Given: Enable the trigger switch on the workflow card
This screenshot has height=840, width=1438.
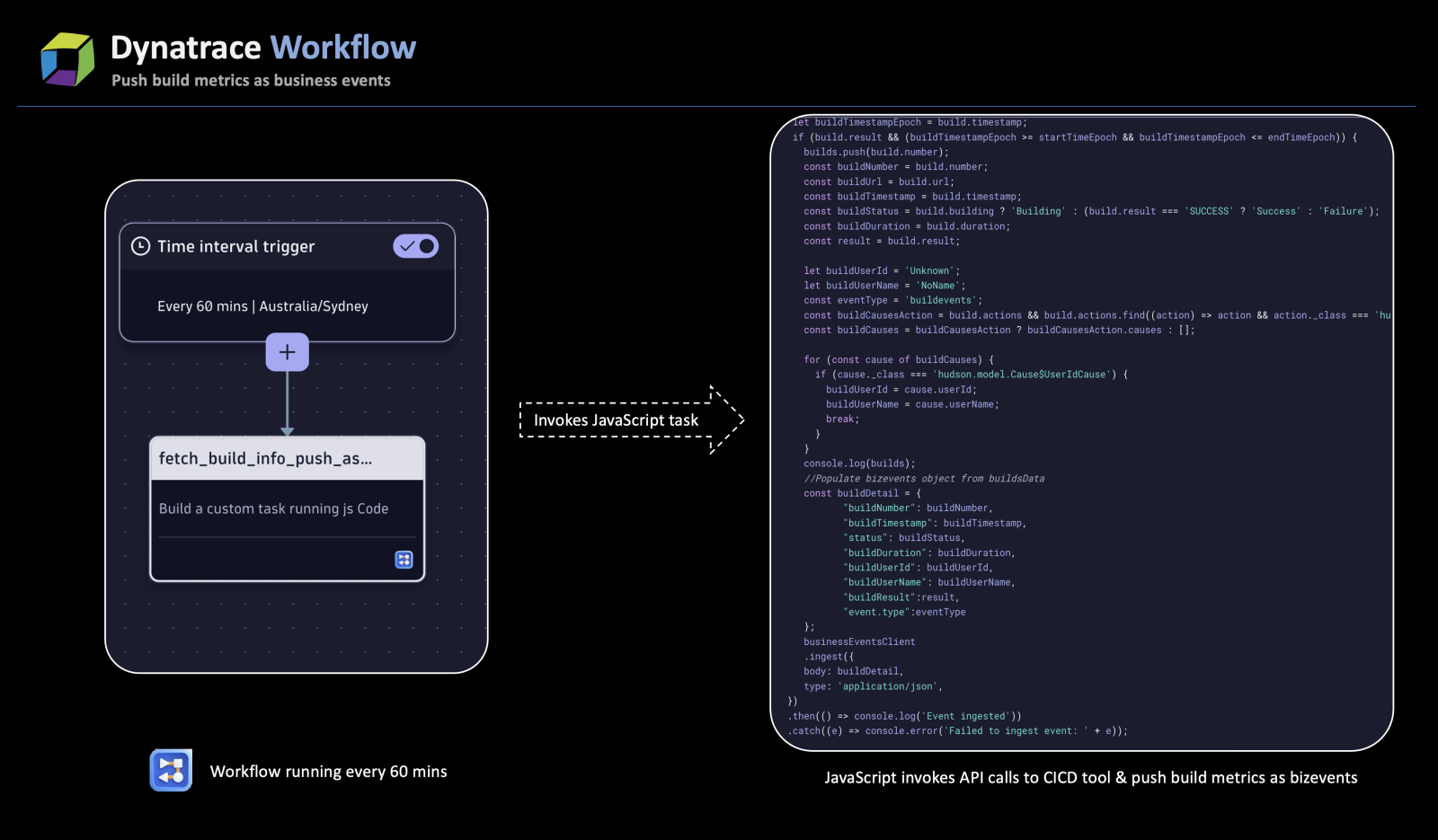Looking at the screenshot, I should (x=415, y=245).
